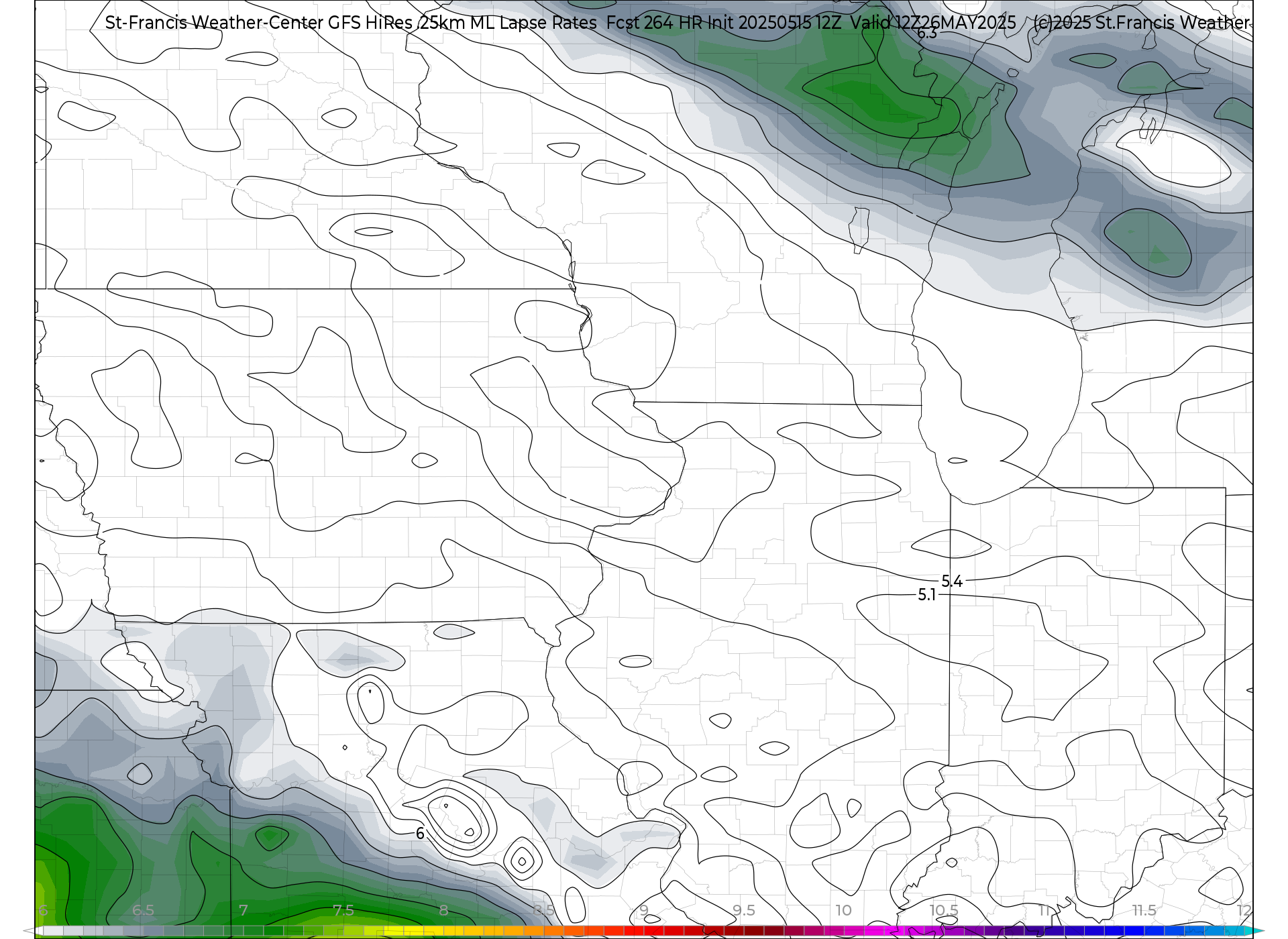1288x939 pixels.
Task: Click the chart title 'GFS HiRes 25km ML Lapse Rates'
Action: pos(462,23)
